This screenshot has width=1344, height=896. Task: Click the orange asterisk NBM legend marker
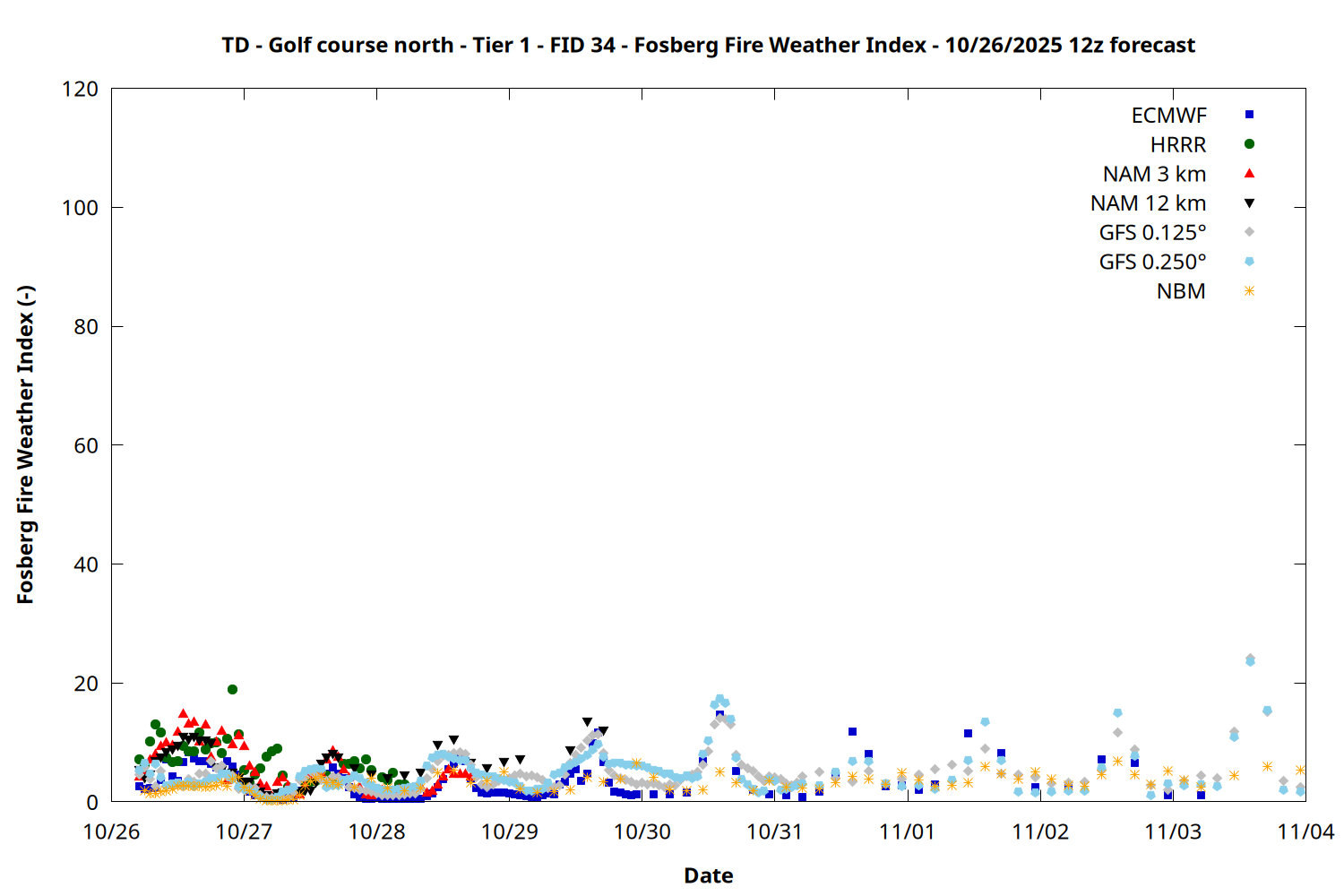tap(1249, 291)
